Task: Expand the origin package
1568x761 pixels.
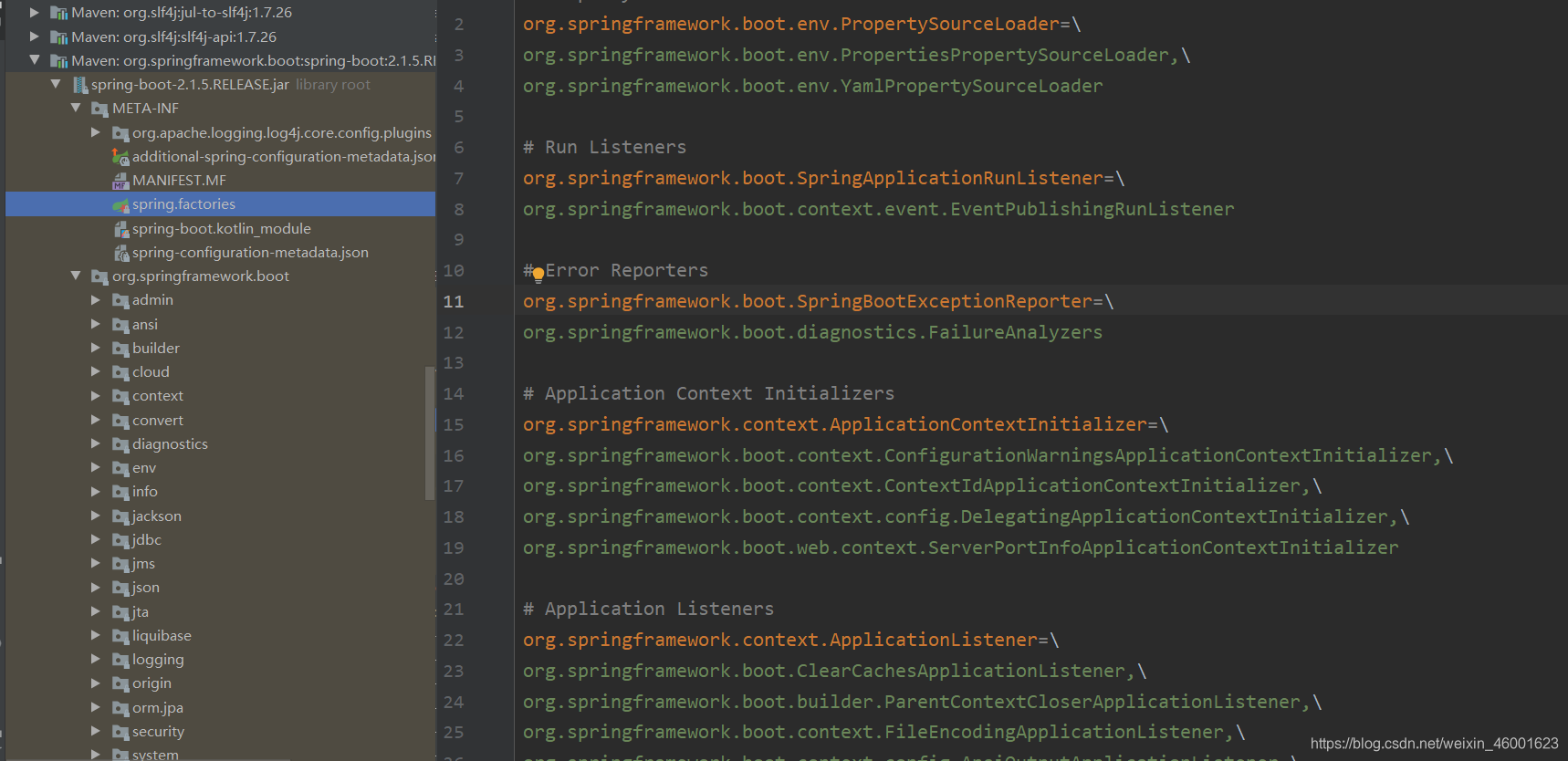Action: (96, 683)
